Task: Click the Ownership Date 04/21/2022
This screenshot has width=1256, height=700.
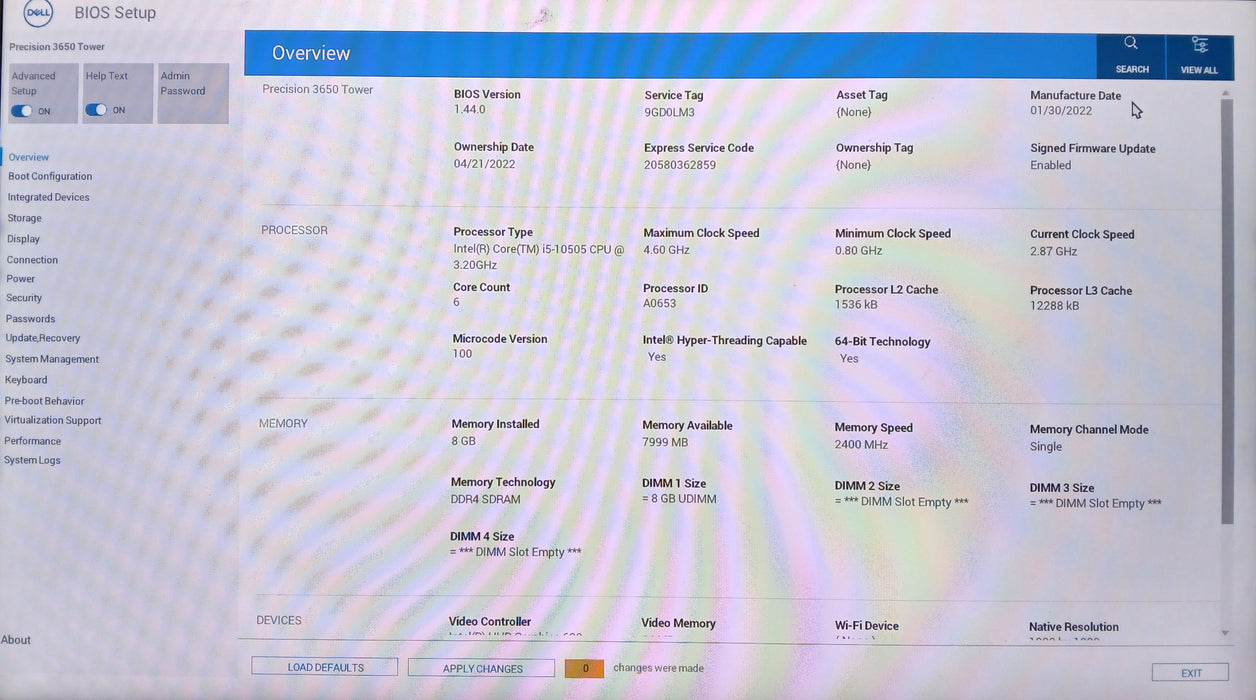Action: [484, 164]
